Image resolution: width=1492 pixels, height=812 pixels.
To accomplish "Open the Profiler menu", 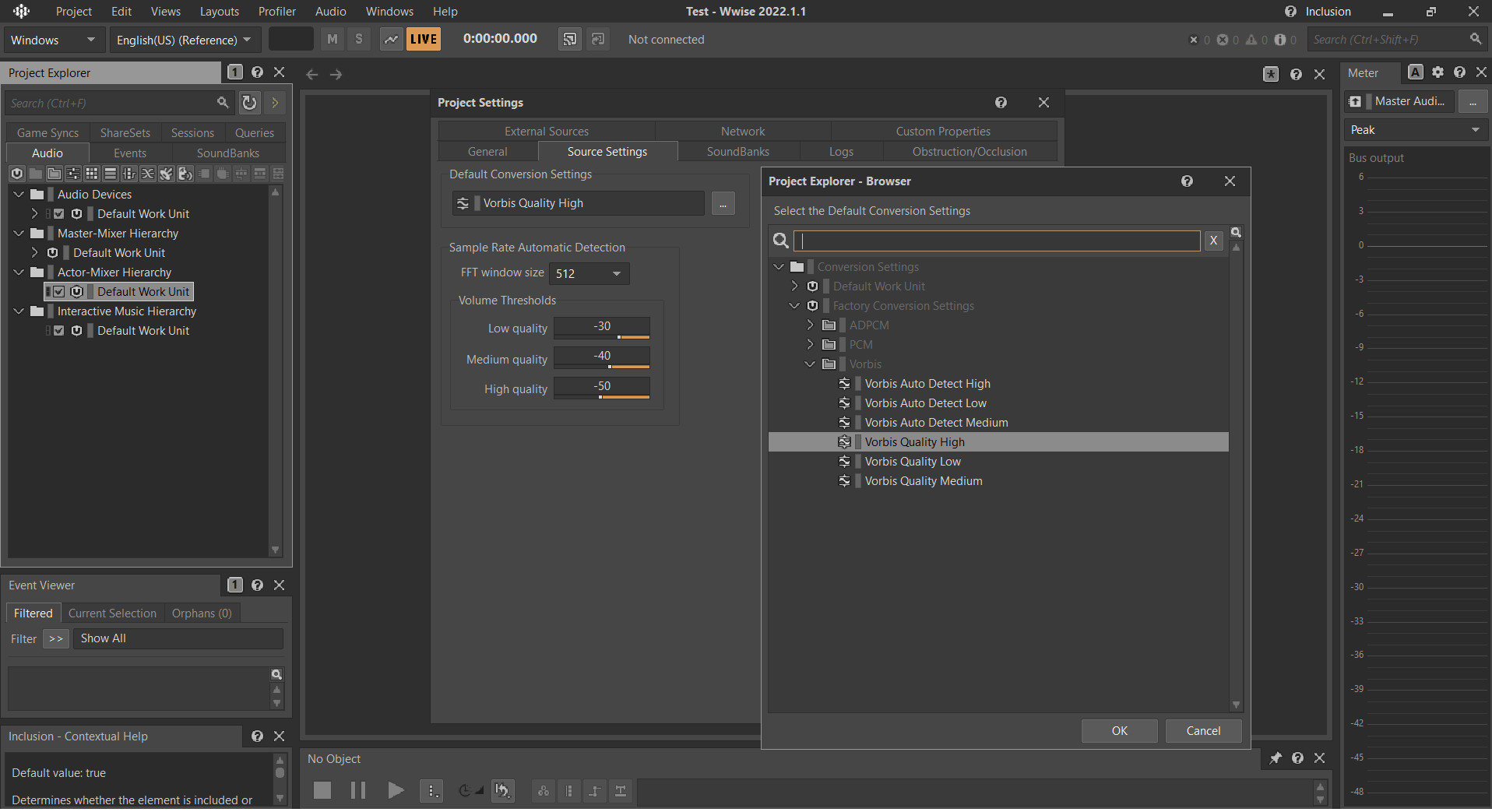I will [x=276, y=12].
